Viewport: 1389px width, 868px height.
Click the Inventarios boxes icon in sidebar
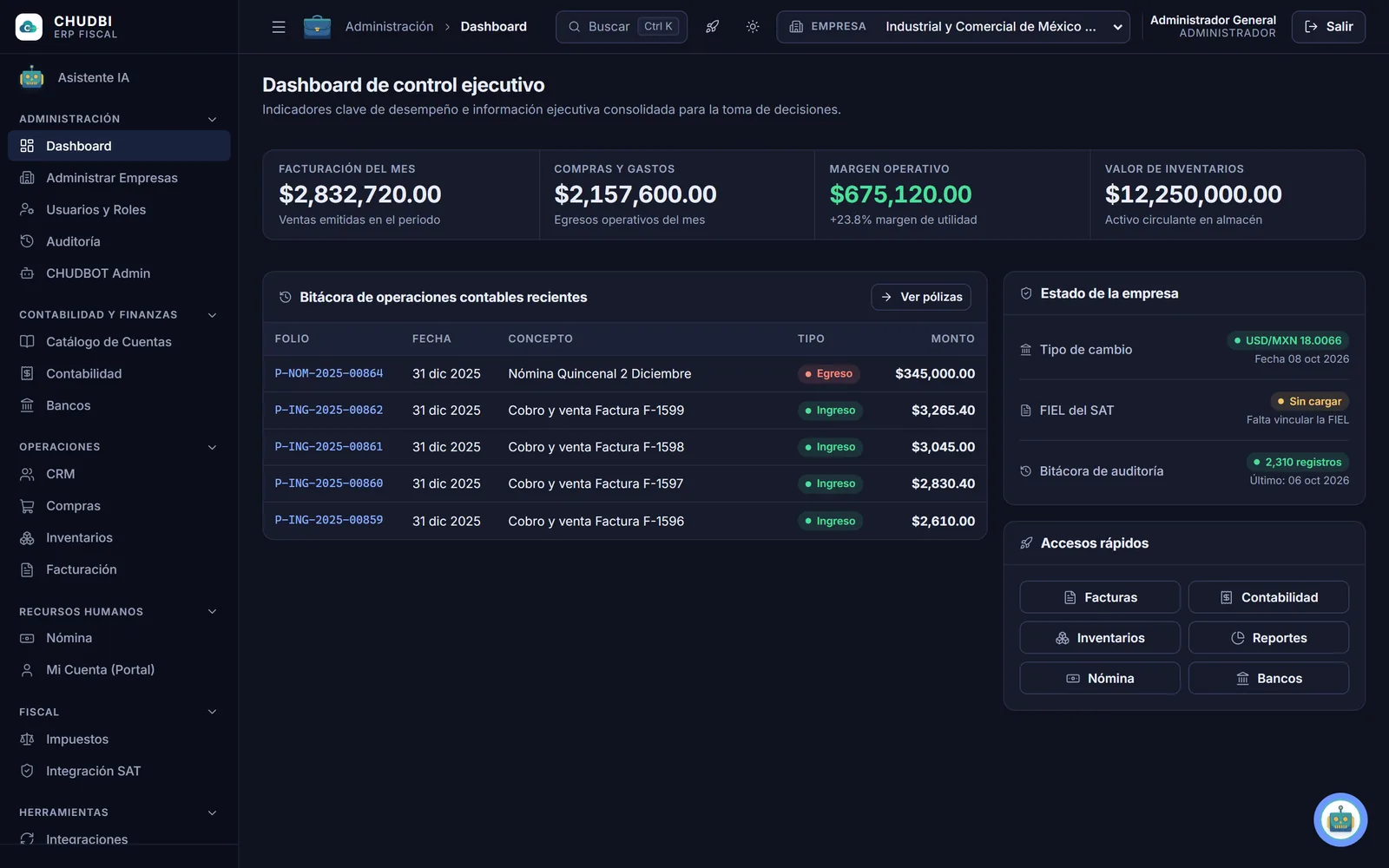point(27,537)
